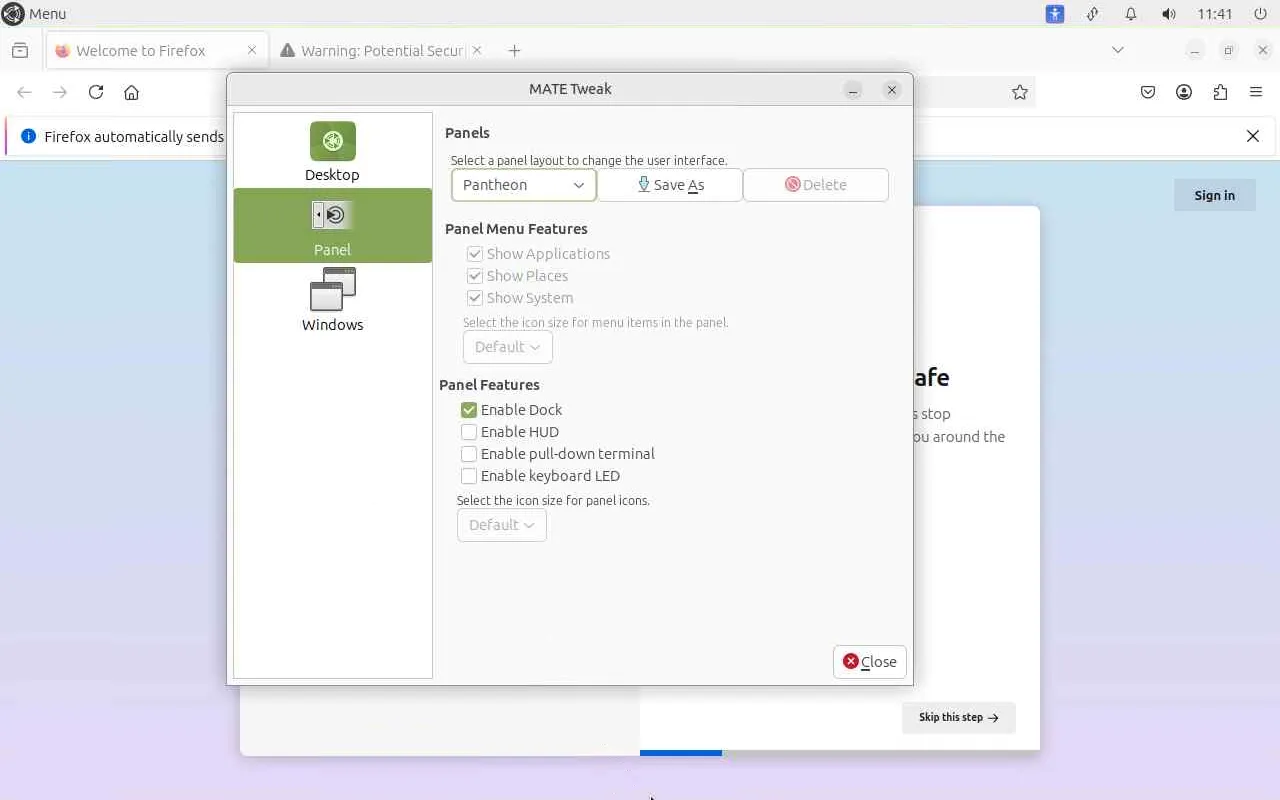Open the volume control speaker icon

pyautogui.click(x=1169, y=14)
